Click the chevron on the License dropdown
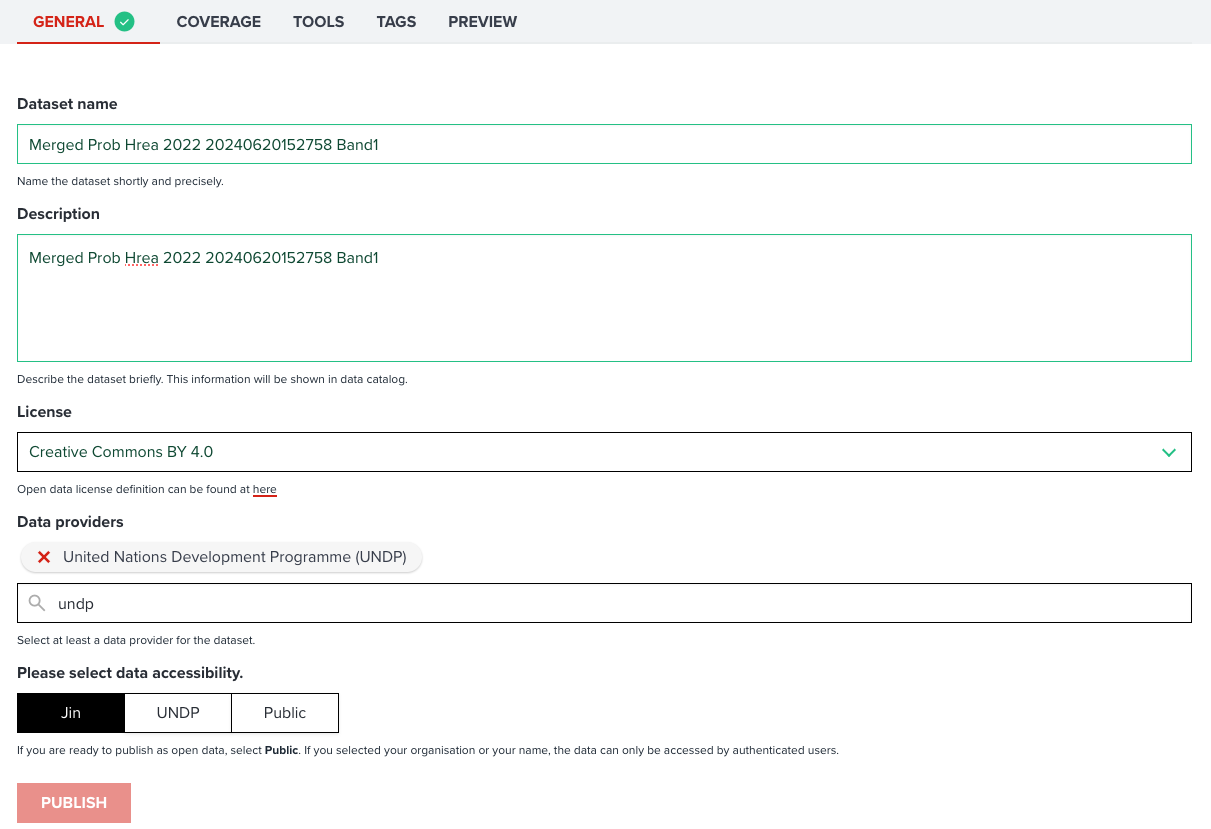1211x829 pixels. [x=1168, y=452]
